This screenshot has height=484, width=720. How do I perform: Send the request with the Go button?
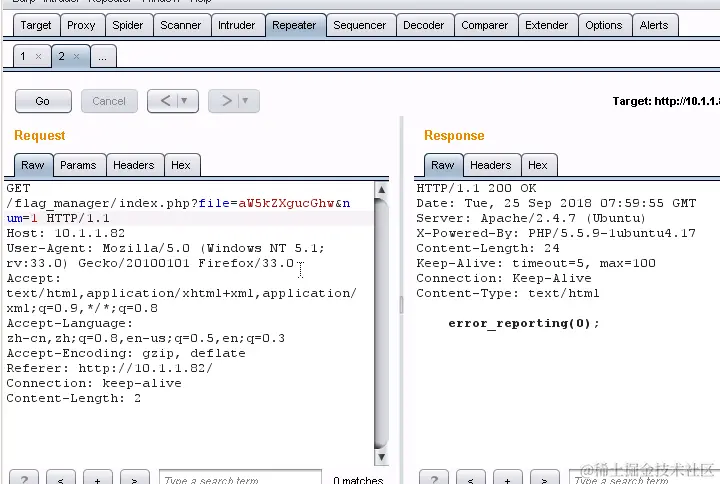(43, 101)
